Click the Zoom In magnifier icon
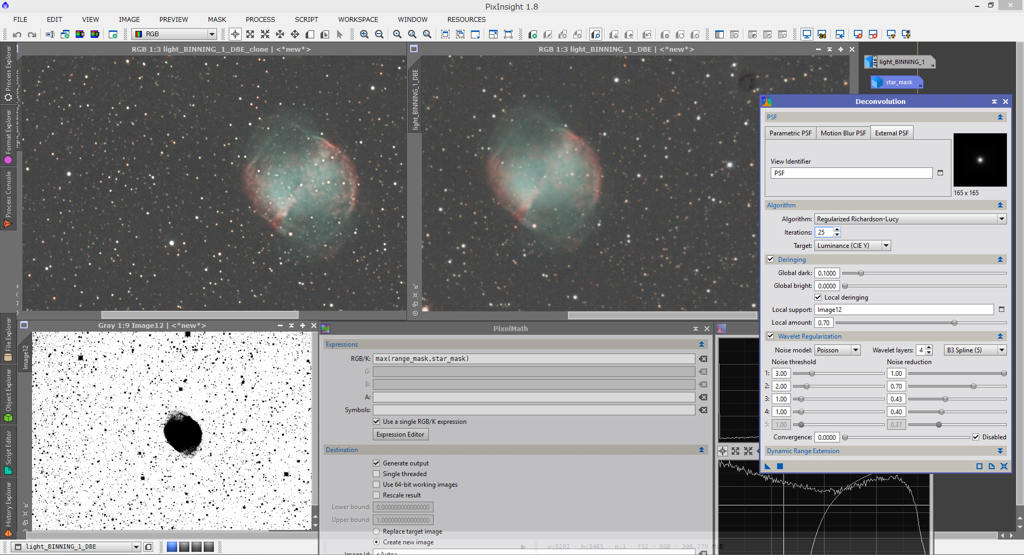 (x=364, y=34)
